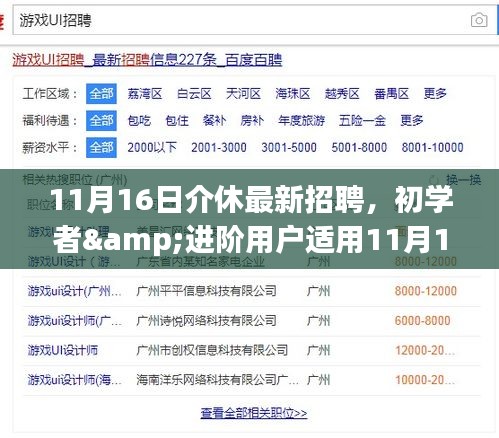
Task: Click the 10000-20... salary value
Action: click(425, 380)
